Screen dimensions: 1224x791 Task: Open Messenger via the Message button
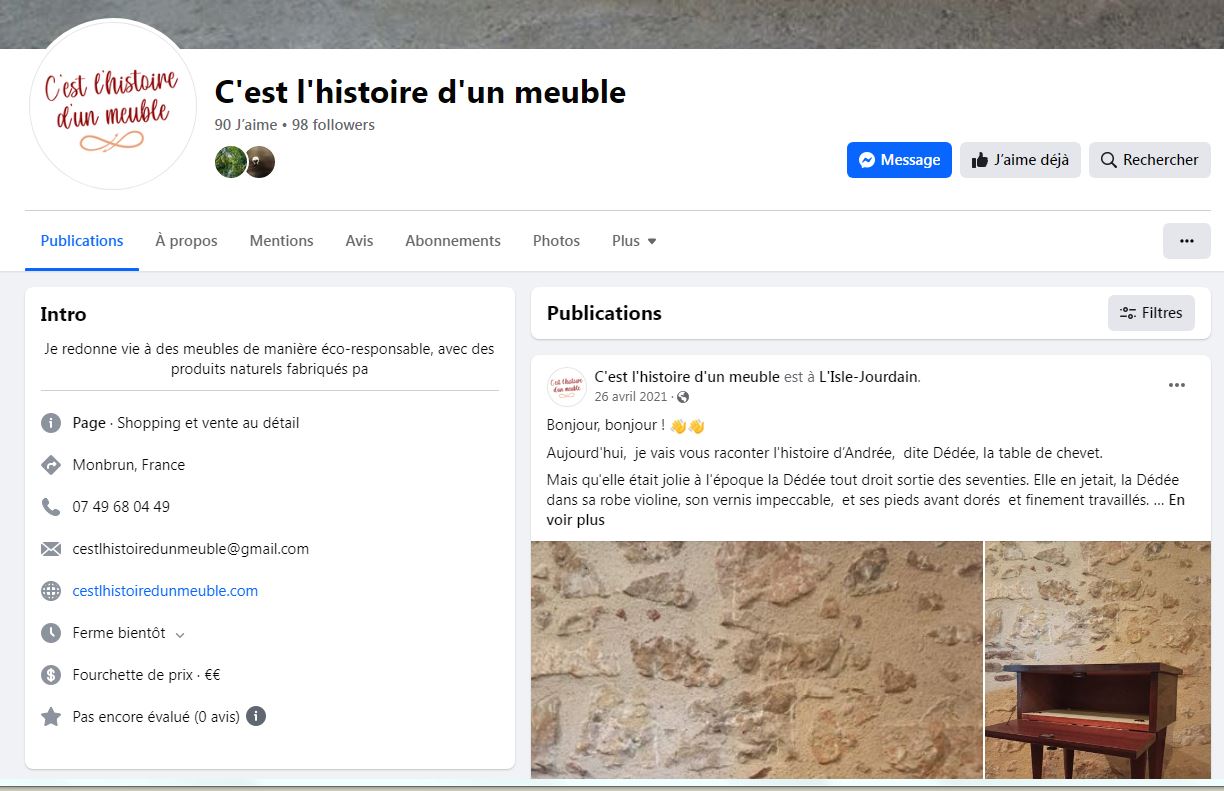pos(899,160)
